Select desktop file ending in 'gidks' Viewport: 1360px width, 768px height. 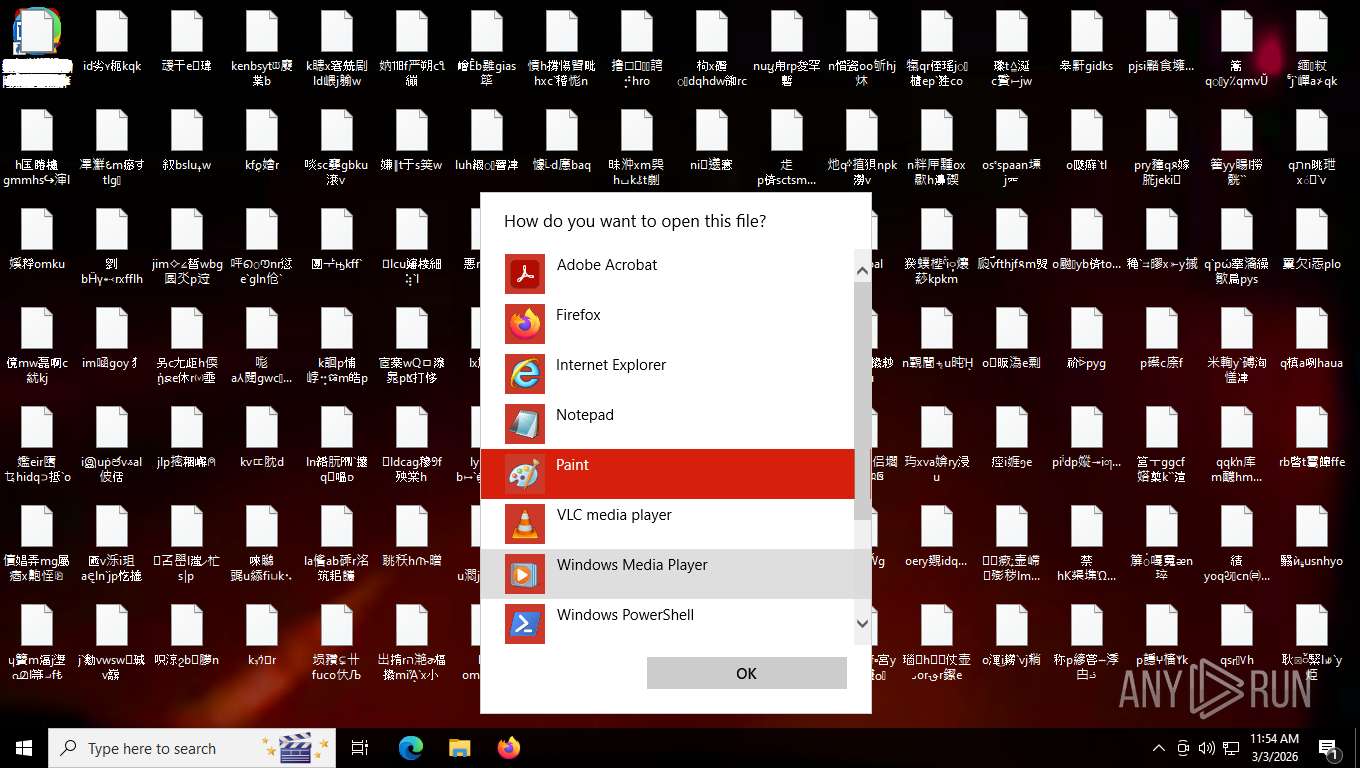tap(1086, 44)
